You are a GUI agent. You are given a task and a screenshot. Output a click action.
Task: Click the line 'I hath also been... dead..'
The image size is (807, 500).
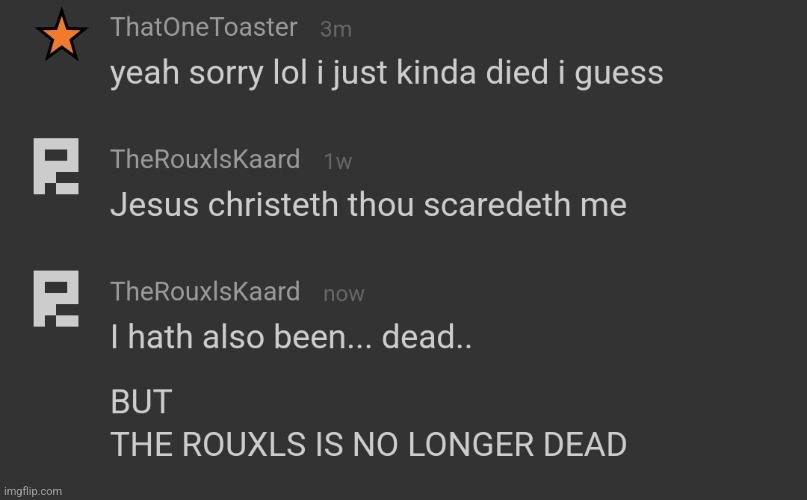291,337
